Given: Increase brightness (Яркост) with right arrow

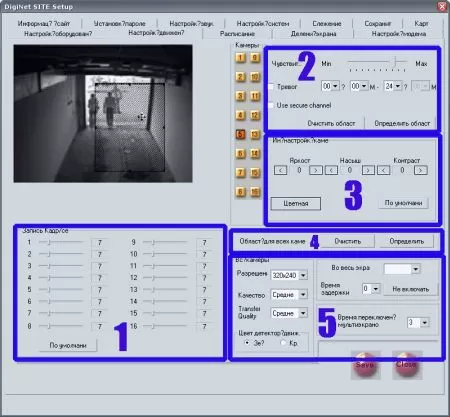Looking at the screenshot, I should [316, 170].
